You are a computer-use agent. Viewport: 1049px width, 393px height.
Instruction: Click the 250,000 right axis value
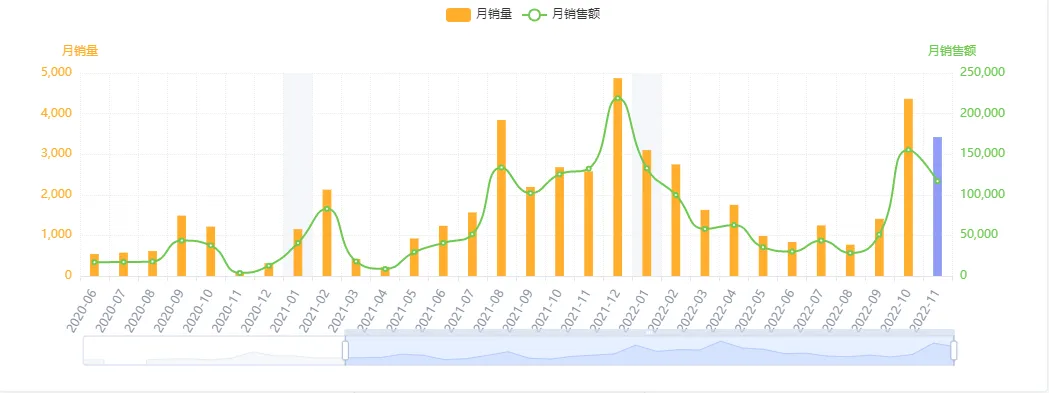point(983,72)
